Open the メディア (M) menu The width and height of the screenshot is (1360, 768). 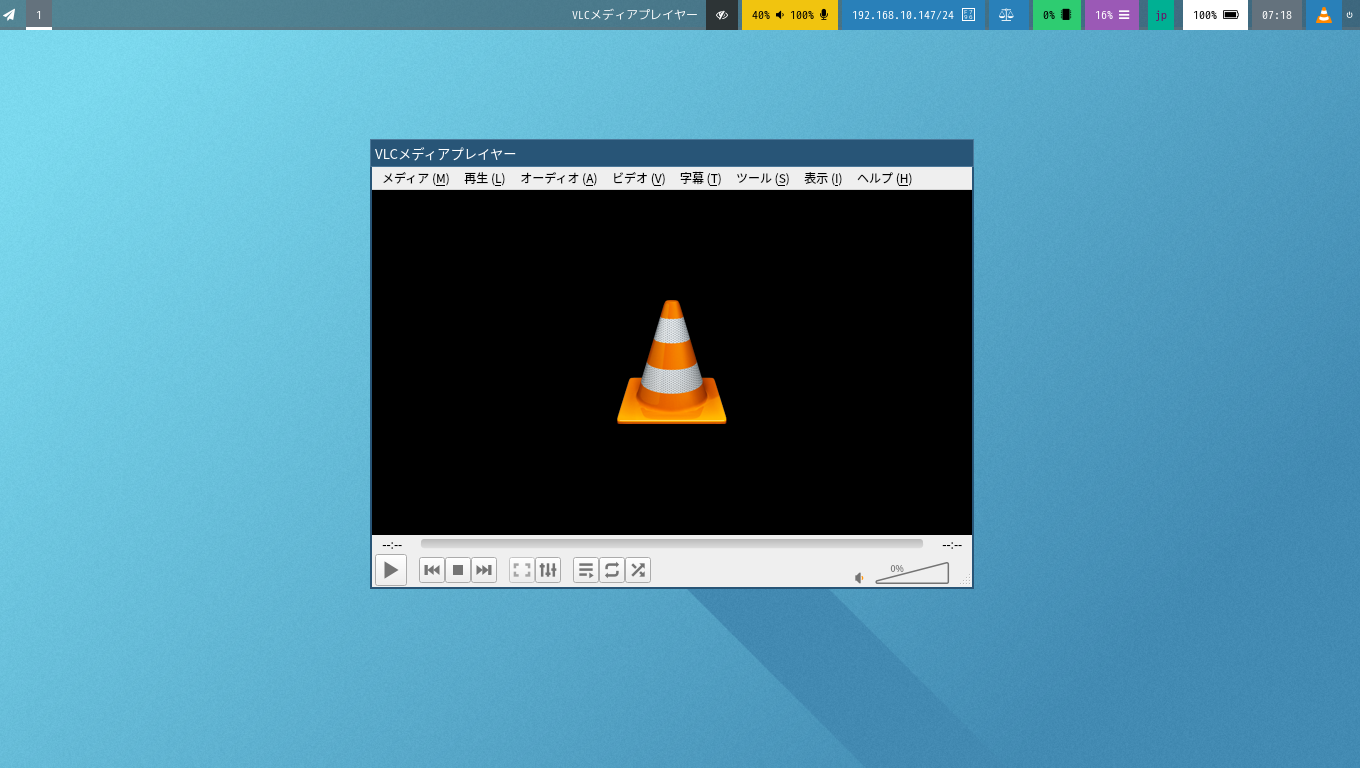tap(416, 179)
